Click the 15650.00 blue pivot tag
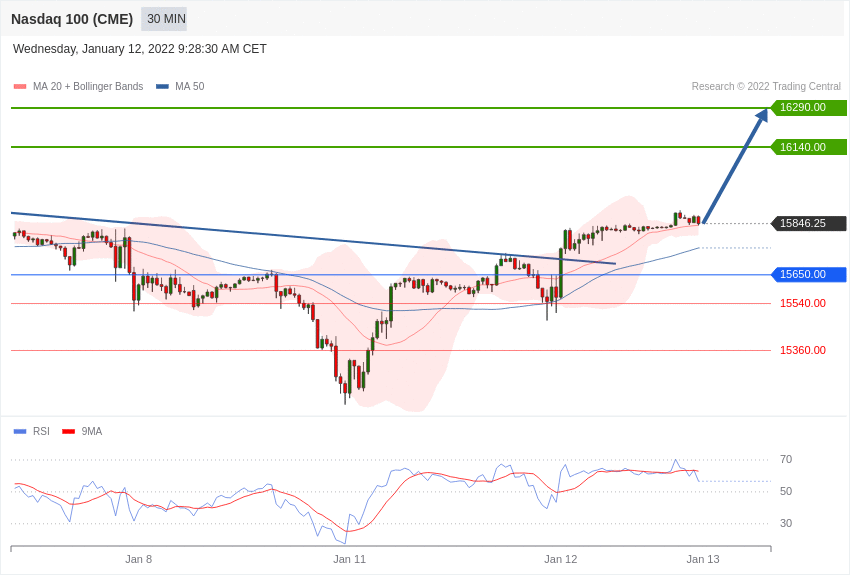850x576 pixels. (x=809, y=275)
